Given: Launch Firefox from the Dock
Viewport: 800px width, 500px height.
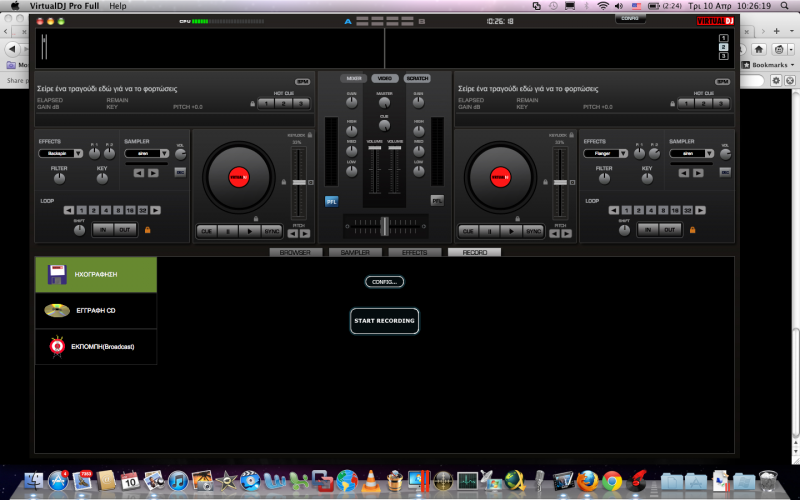Looking at the screenshot, I should [587, 481].
